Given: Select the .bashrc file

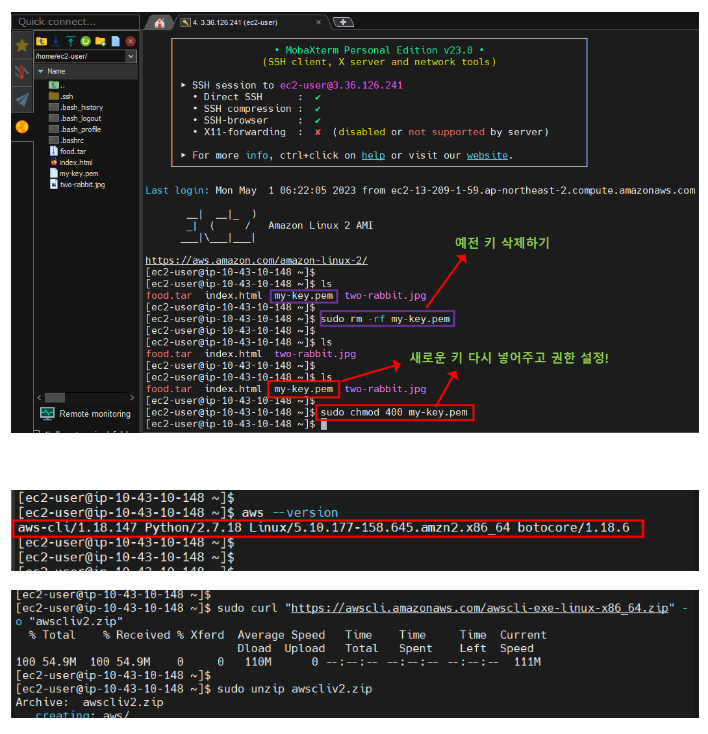Looking at the screenshot, I should (66, 140).
